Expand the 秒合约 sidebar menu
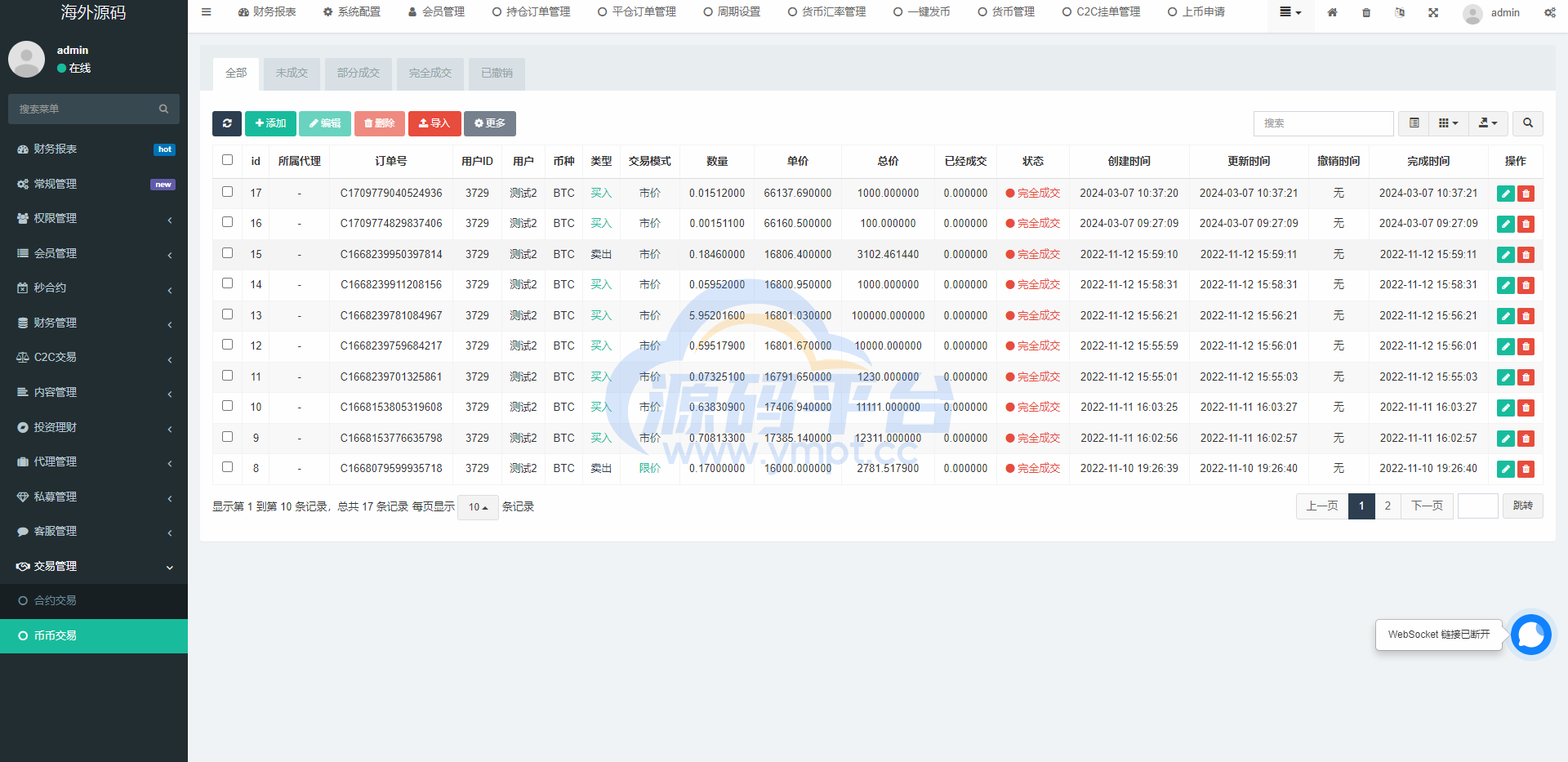Image resolution: width=1568 pixels, height=762 pixels. (94, 288)
